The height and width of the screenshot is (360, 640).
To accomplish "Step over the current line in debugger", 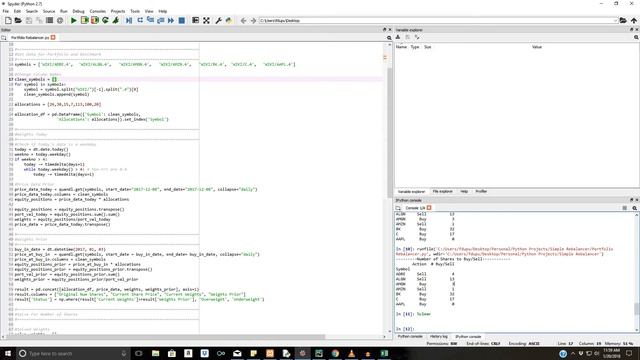I will coord(140,20).
